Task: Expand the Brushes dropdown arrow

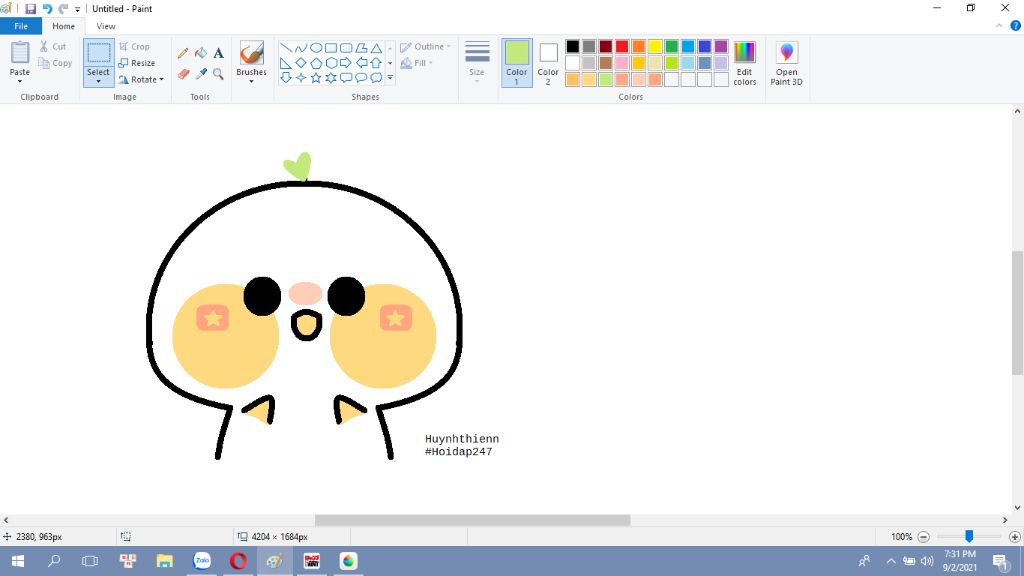Action: [251, 82]
